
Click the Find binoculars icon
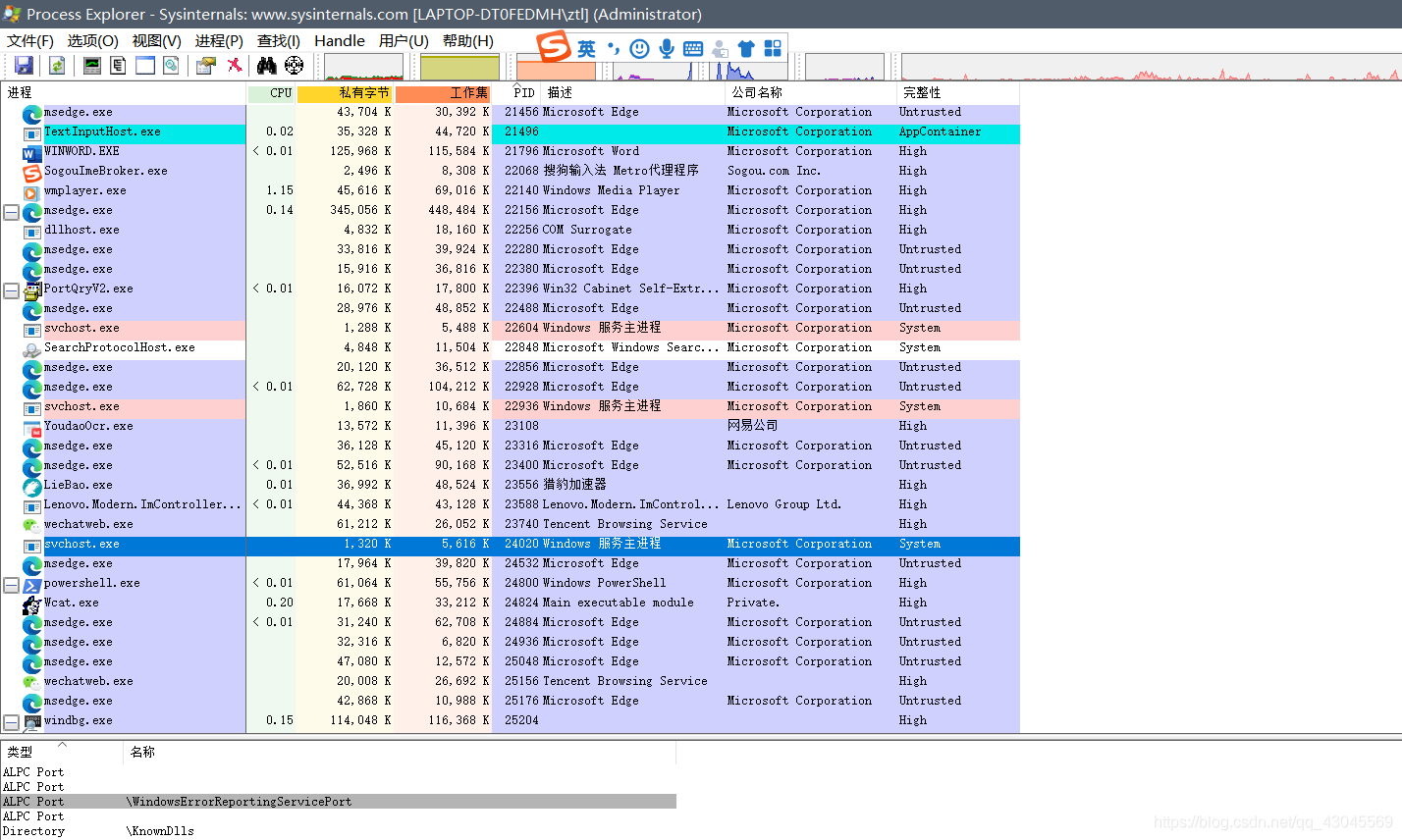(267, 65)
